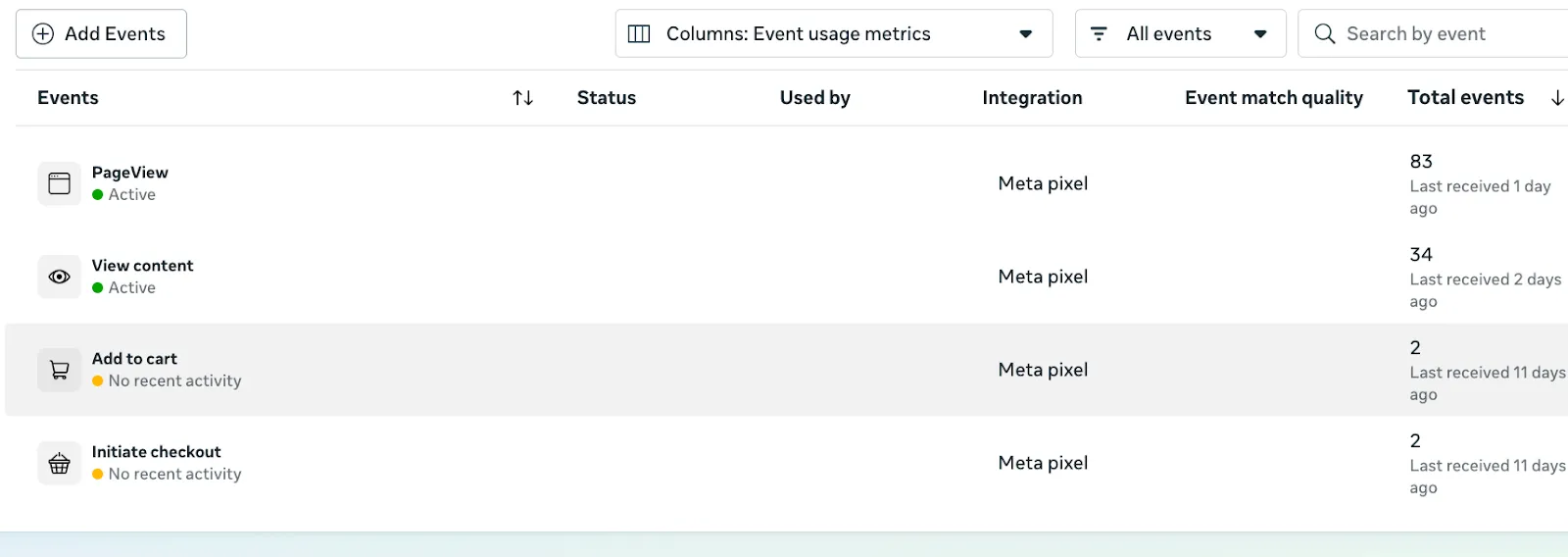Click No recent activity under Add to cart

point(167,381)
